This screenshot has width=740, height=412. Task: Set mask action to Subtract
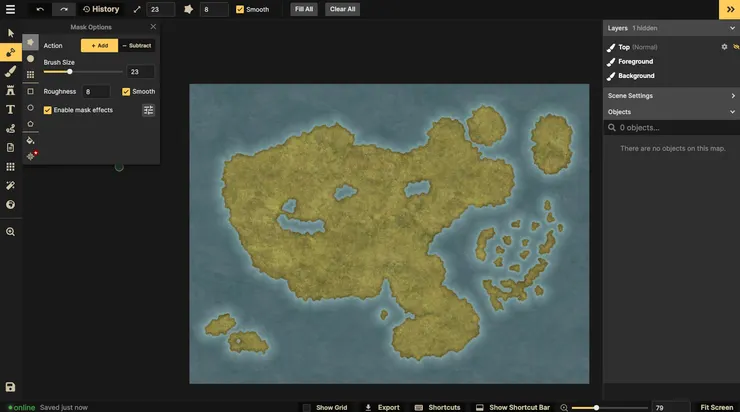(137, 45)
